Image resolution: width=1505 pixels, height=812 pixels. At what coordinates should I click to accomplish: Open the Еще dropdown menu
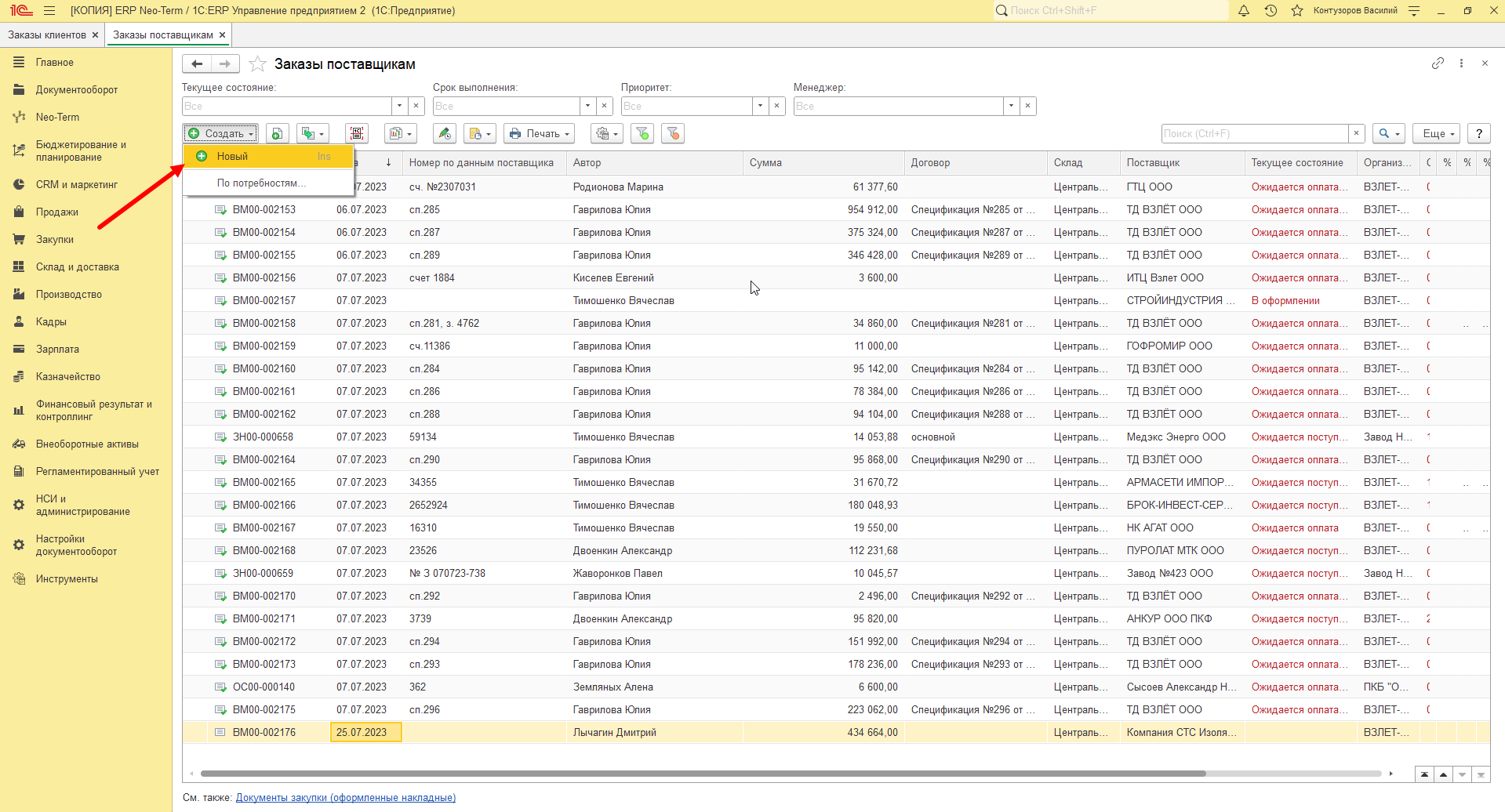click(x=1436, y=133)
